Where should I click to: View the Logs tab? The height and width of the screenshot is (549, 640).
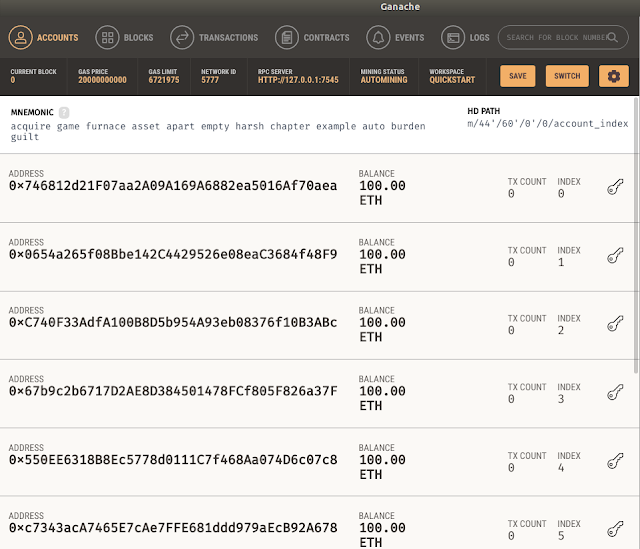[466, 38]
